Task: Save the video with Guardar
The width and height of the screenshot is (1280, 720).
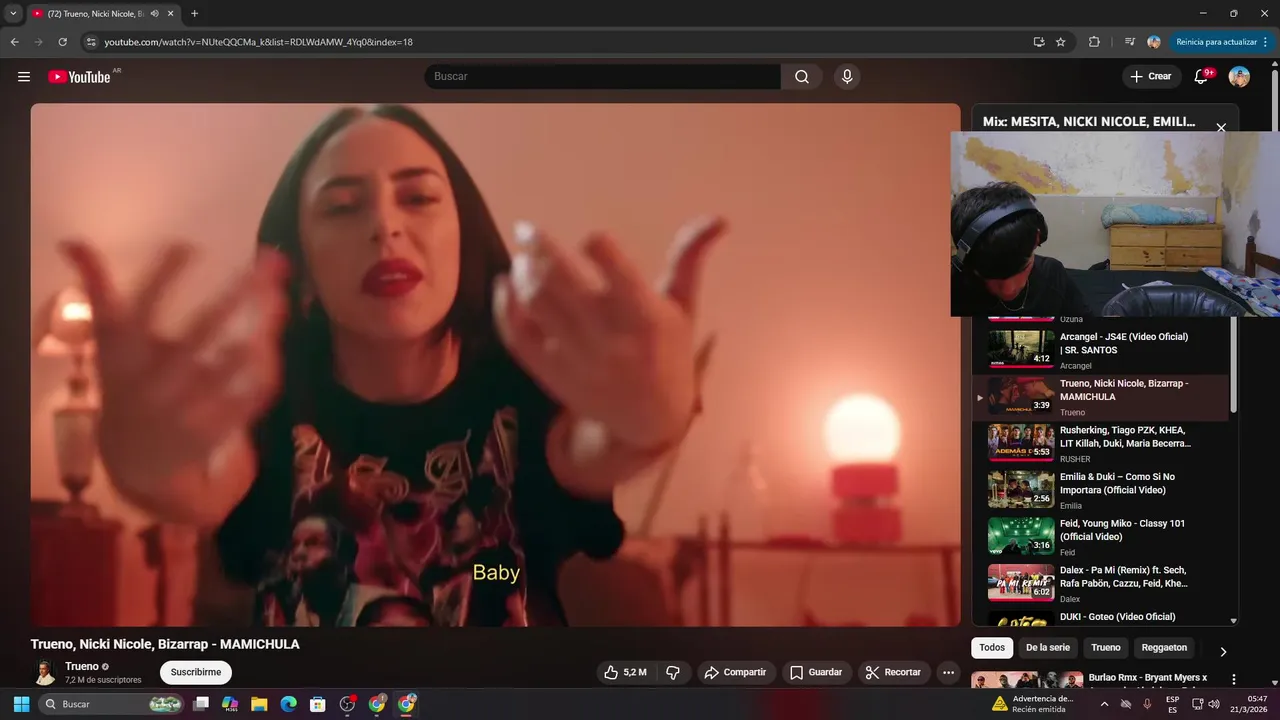Action: [x=816, y=673]
